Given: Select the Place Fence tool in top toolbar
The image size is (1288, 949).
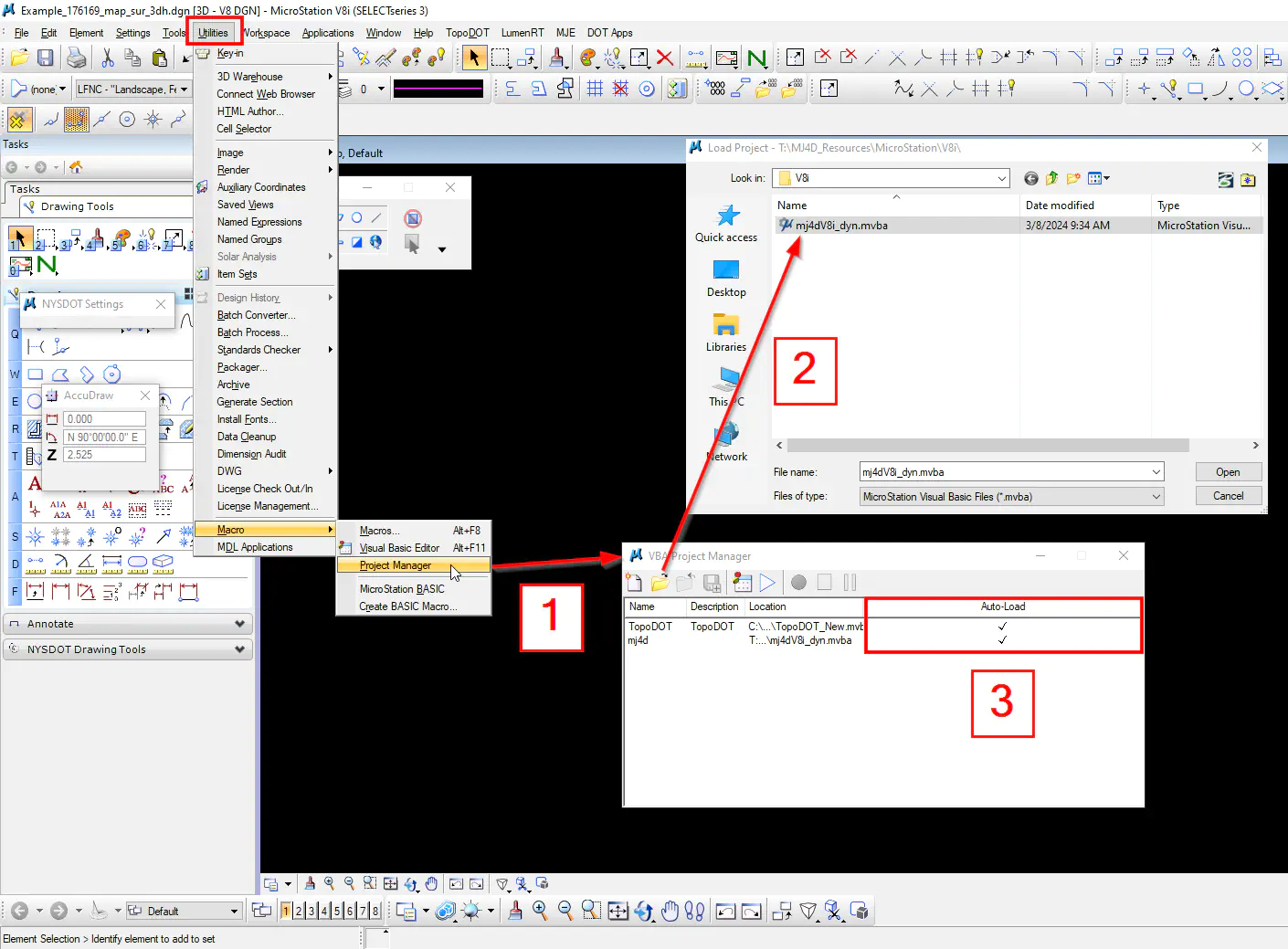Looking at the screenshot, I should 501,58.
